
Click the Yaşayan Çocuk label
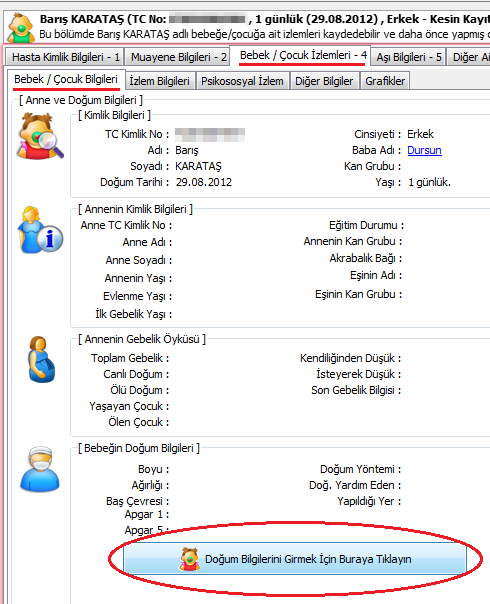[x=129, y=406]
